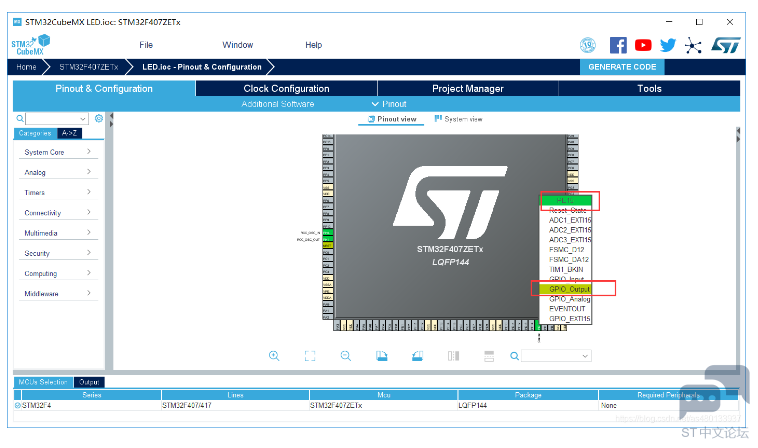The height and width of the screenshot is (448, 758).
Task: Zoom in on the chip pinout
Action: click(x=274, y=356)
